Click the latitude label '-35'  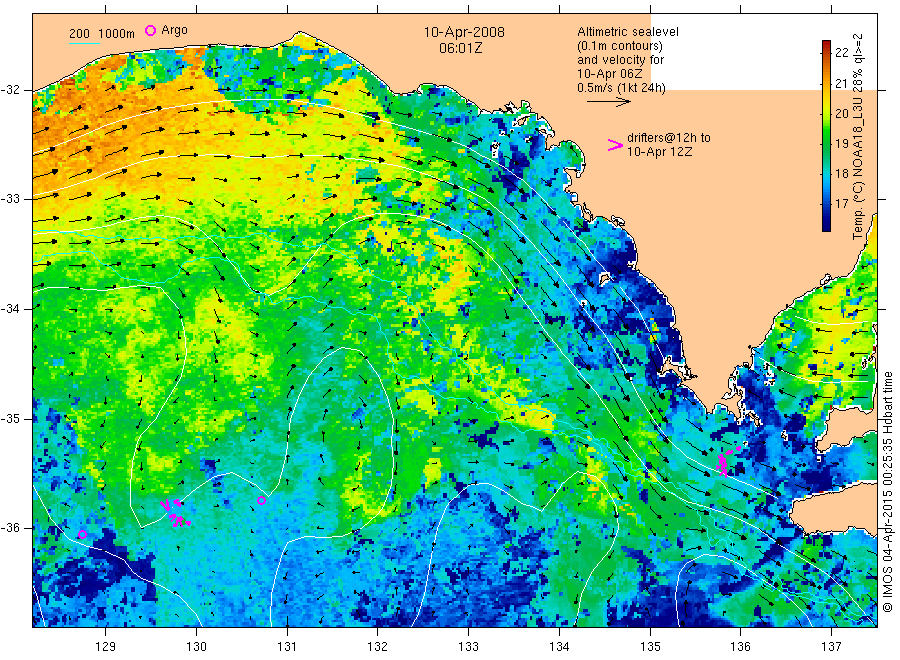click(10, 419)
